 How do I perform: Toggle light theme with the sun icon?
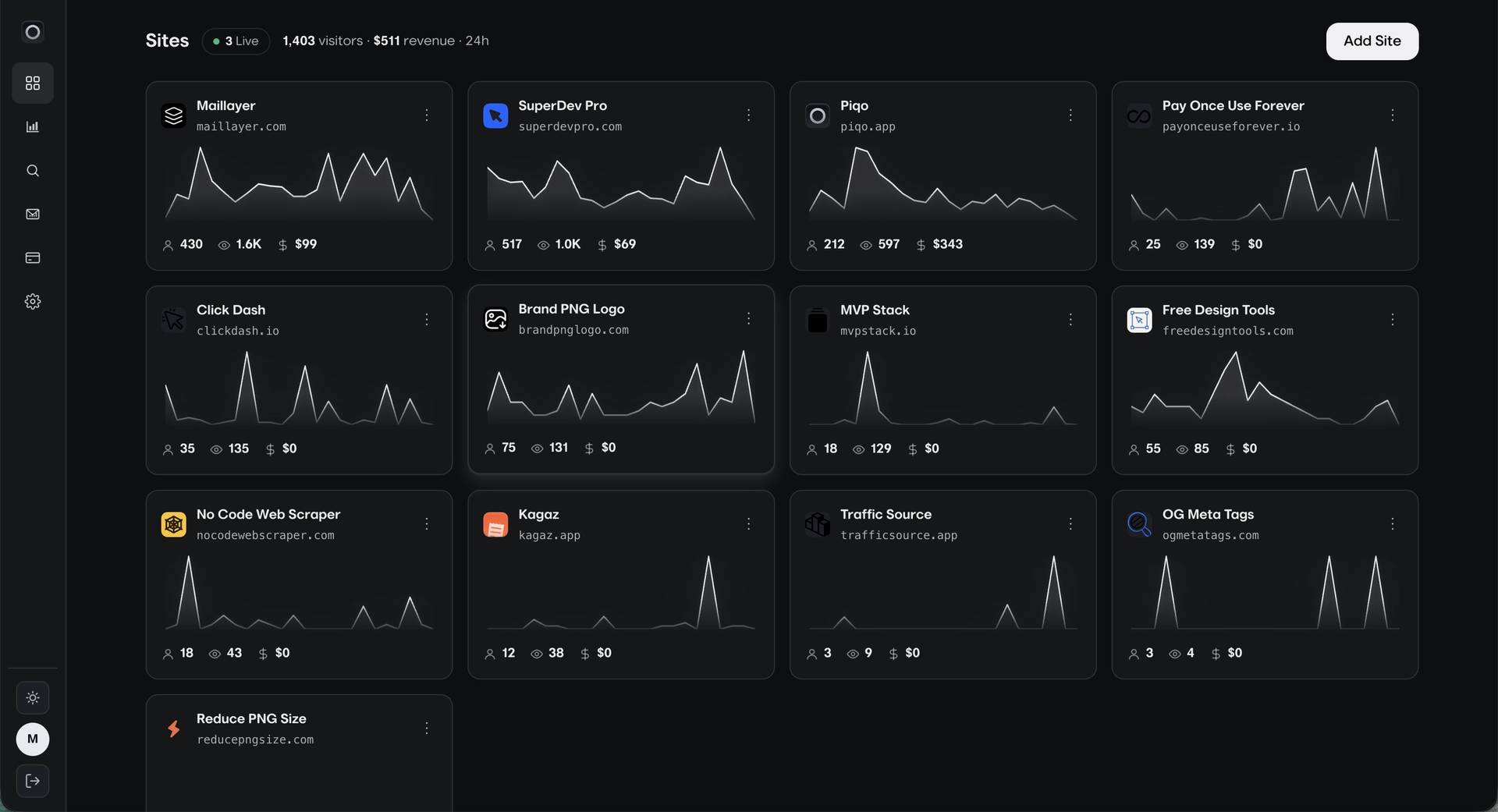tap(33, 697)
